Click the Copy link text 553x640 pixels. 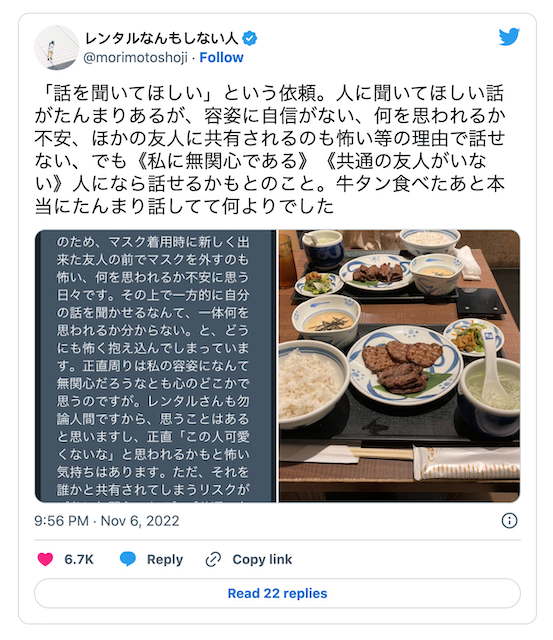tap(262, 559)
